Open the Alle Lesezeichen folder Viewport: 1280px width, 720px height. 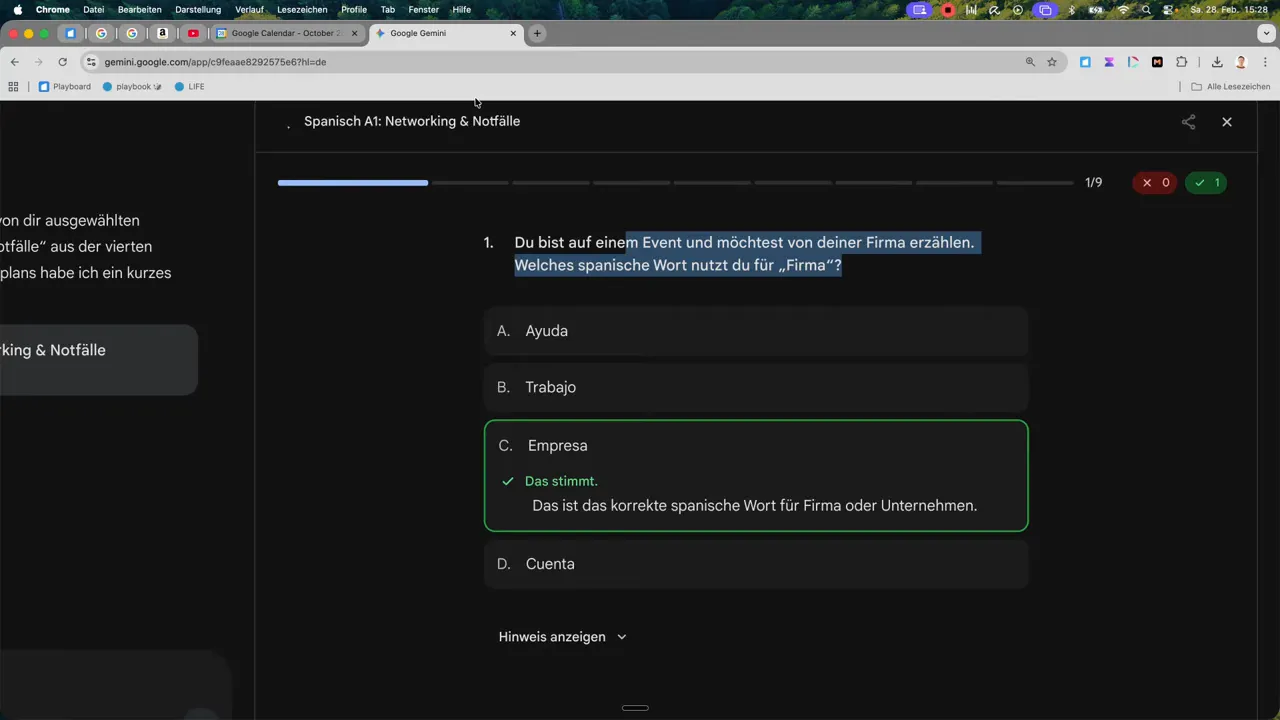point(1230,87)
